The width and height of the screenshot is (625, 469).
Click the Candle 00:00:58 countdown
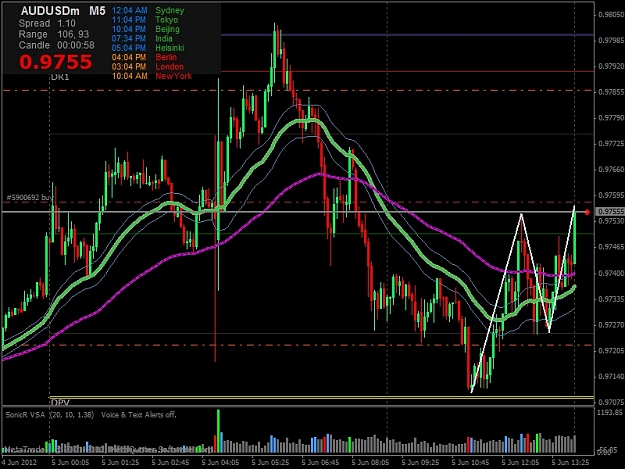(57, 45)
